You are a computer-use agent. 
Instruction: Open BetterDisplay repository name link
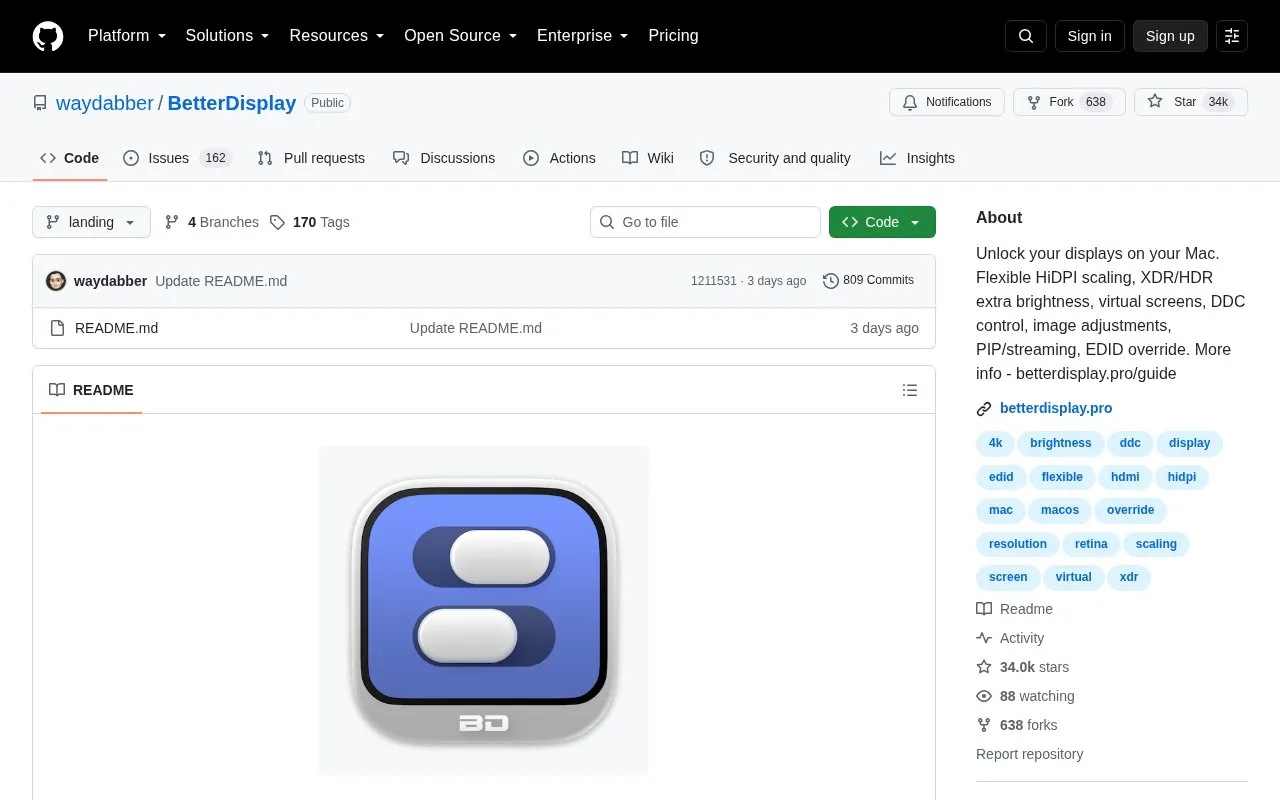pyautogui.click(x=232, y=103)
